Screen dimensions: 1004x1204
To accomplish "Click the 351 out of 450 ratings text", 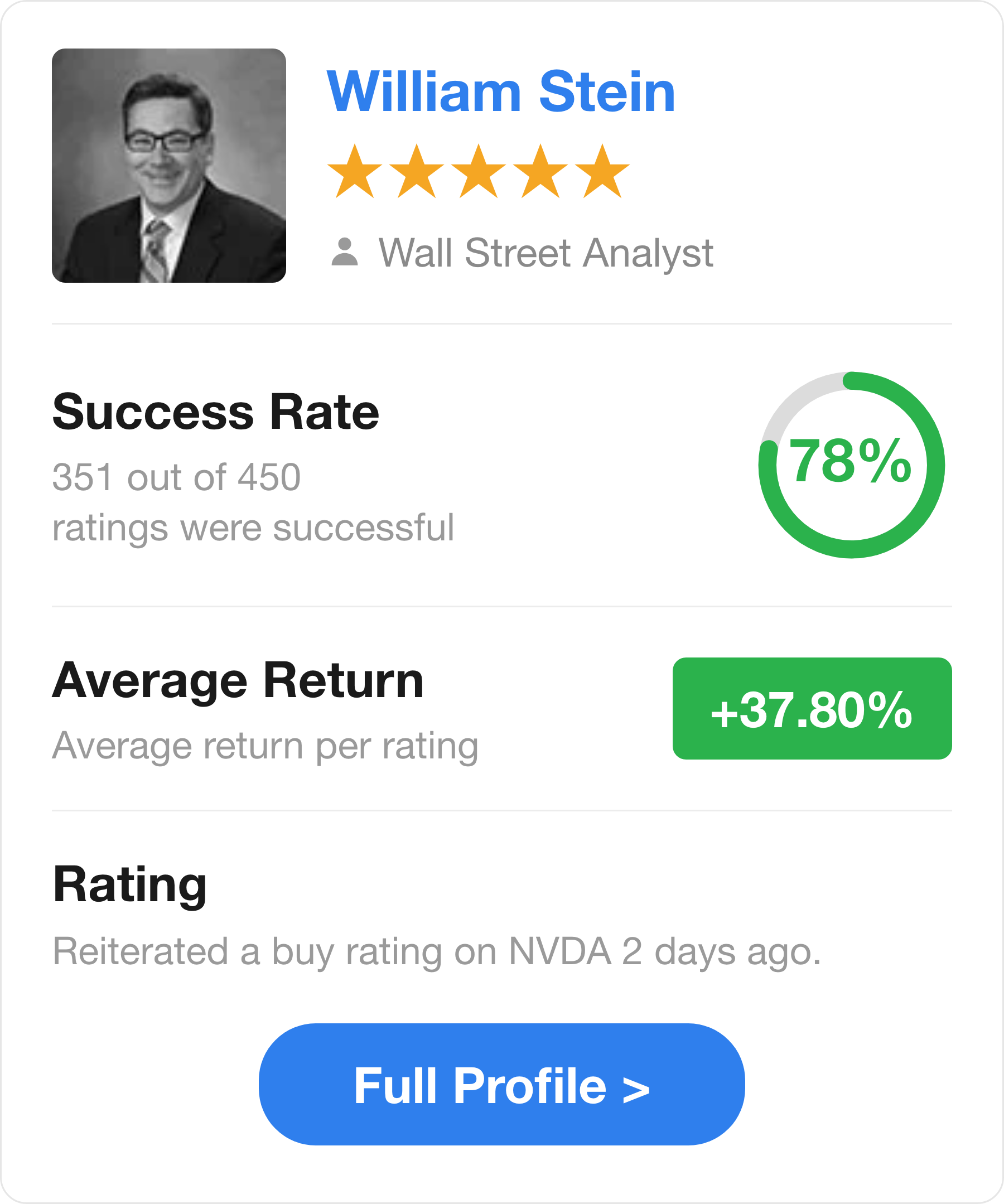I will point(253,502).
